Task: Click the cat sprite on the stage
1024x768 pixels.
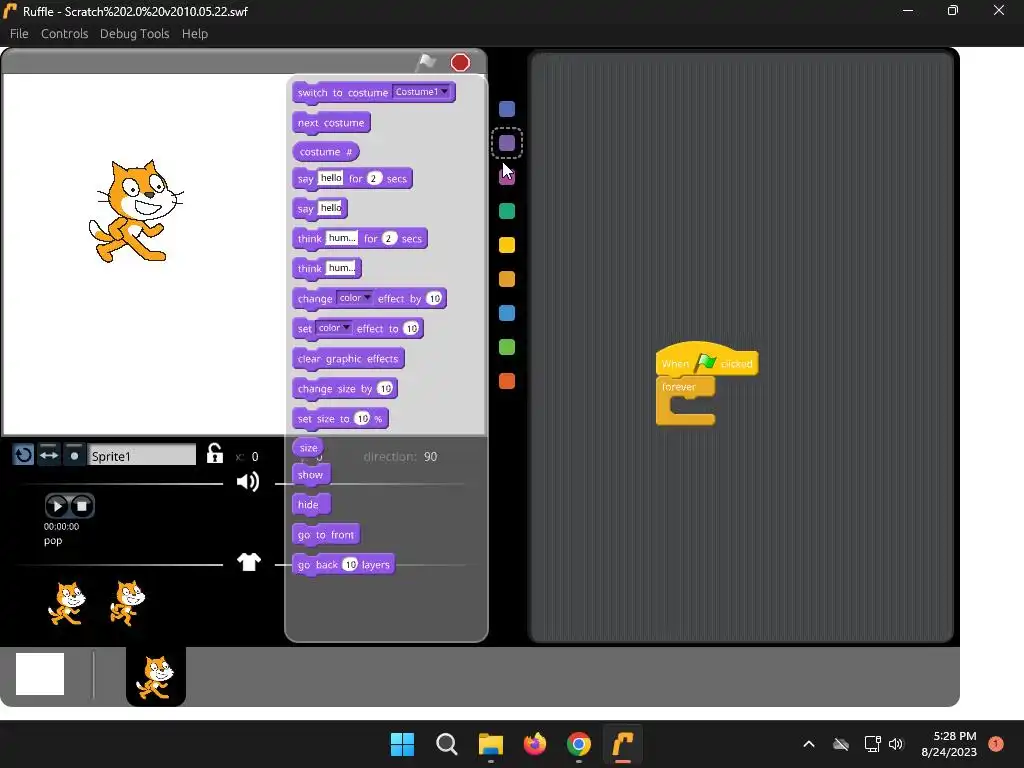Action: [x=136, y=212]
